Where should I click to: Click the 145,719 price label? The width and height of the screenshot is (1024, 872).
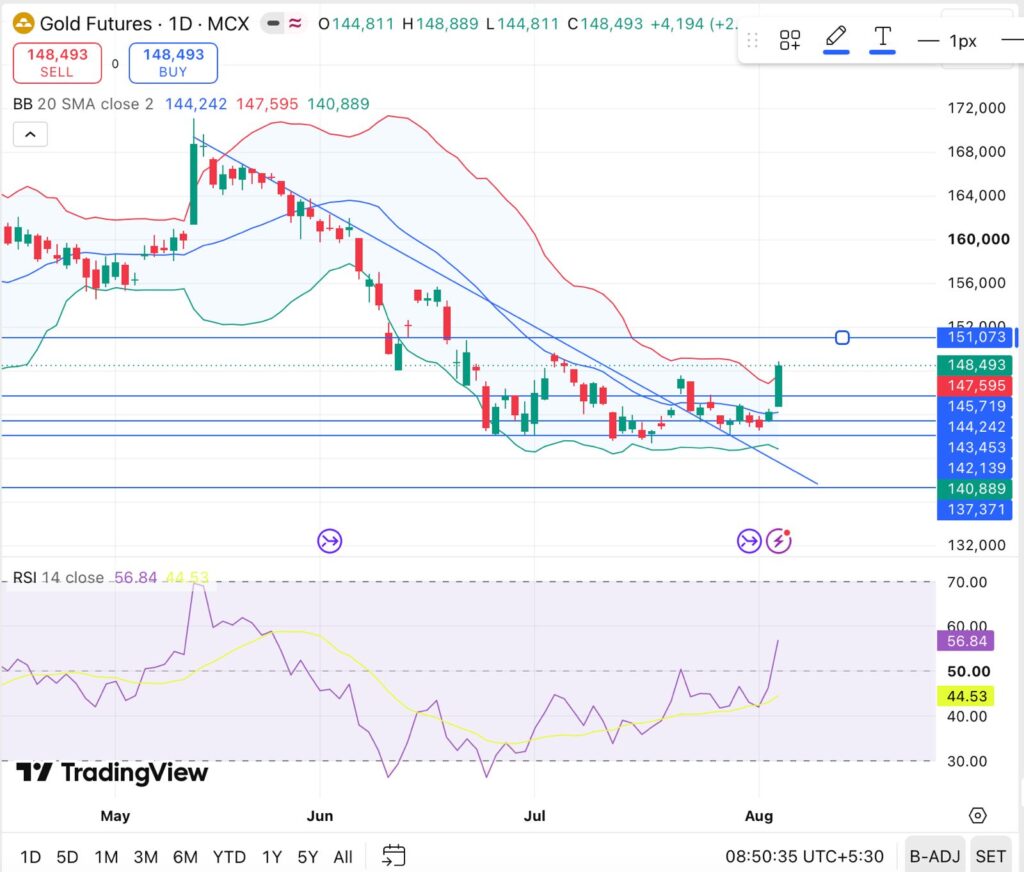pos(976,406)
